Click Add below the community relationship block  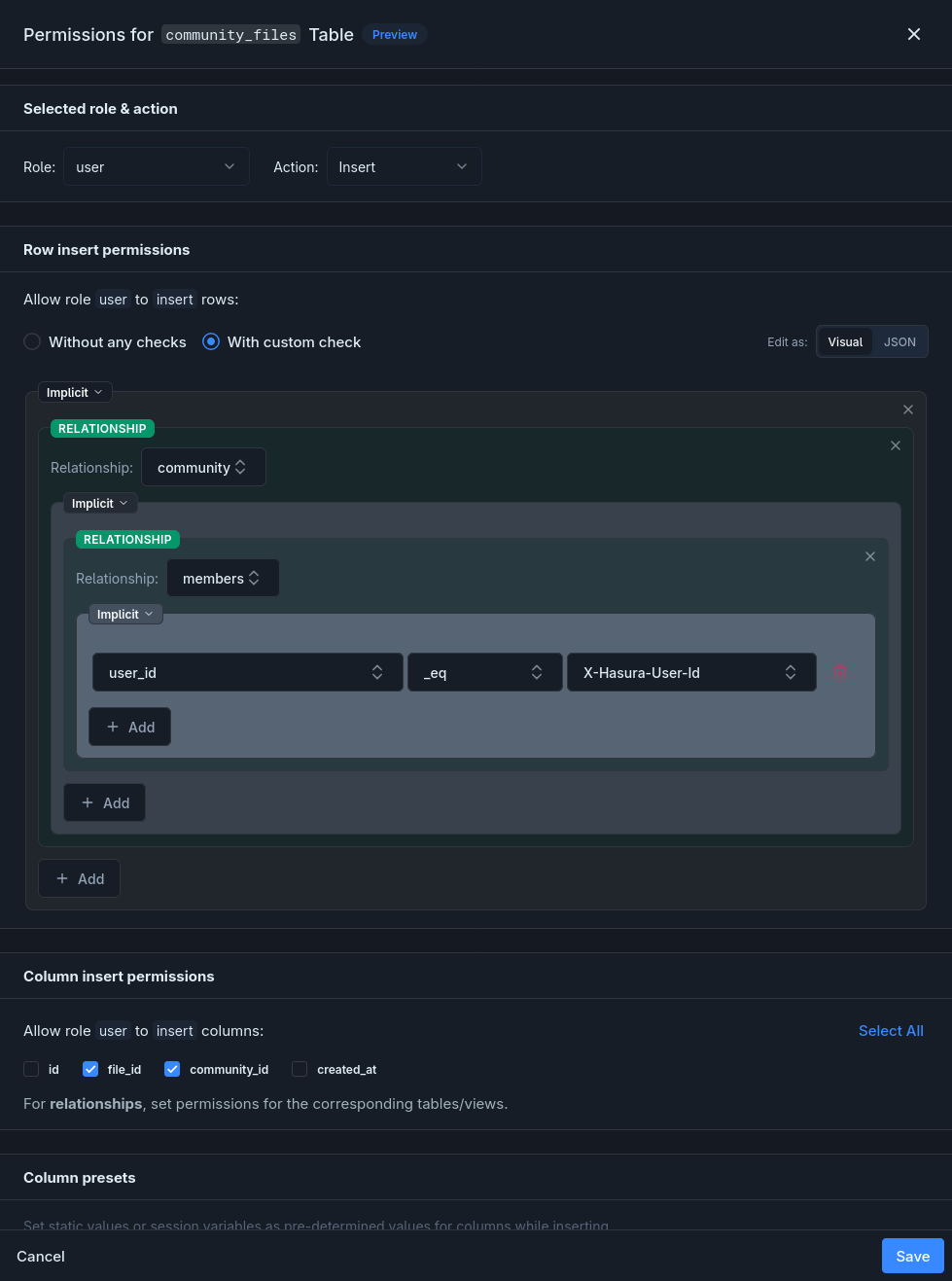pos(79,878)
